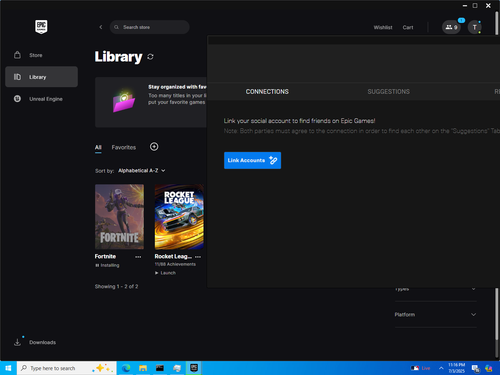Focus the Search store field
The image size is (500, 375).
click(x=150, y=27)
